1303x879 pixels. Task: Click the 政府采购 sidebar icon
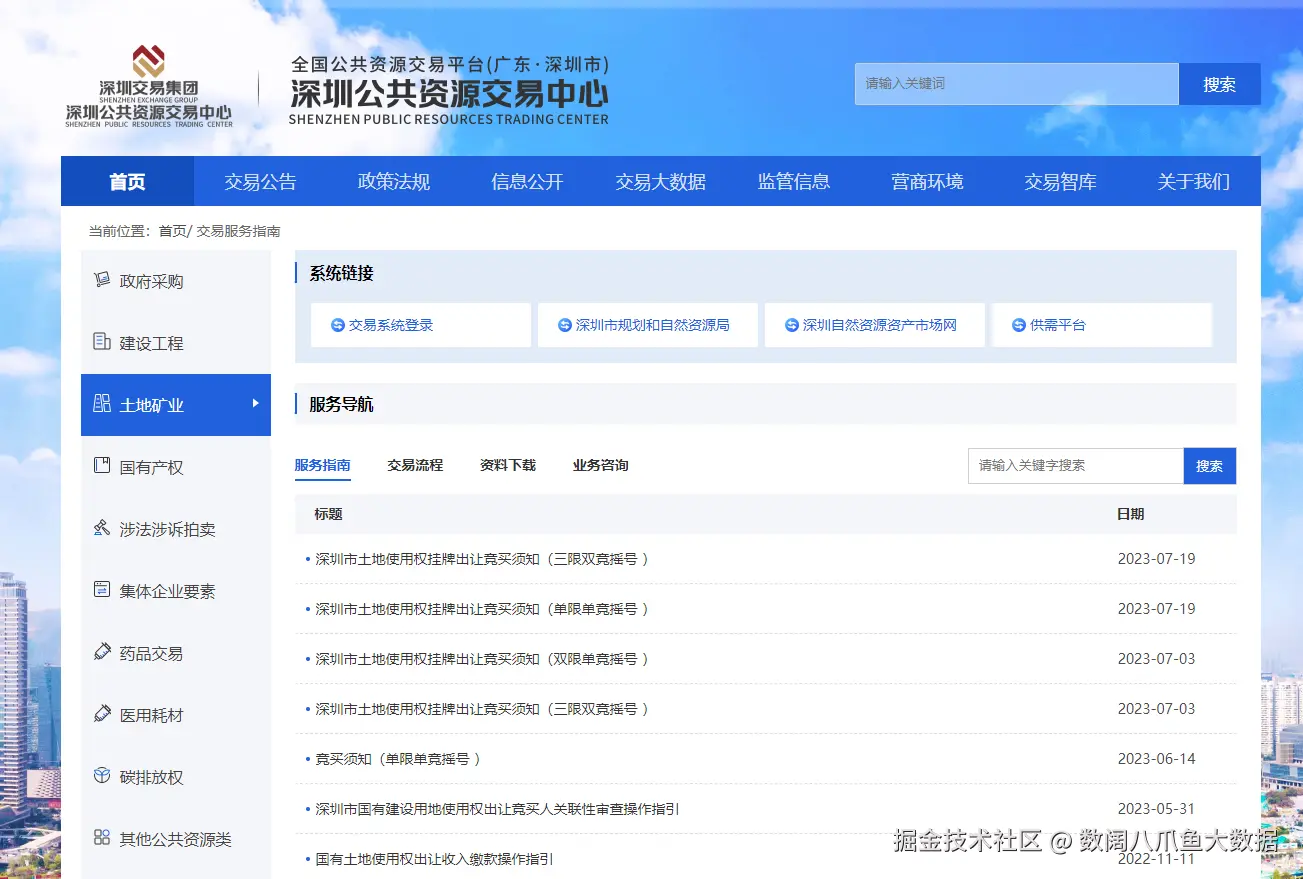101,280
